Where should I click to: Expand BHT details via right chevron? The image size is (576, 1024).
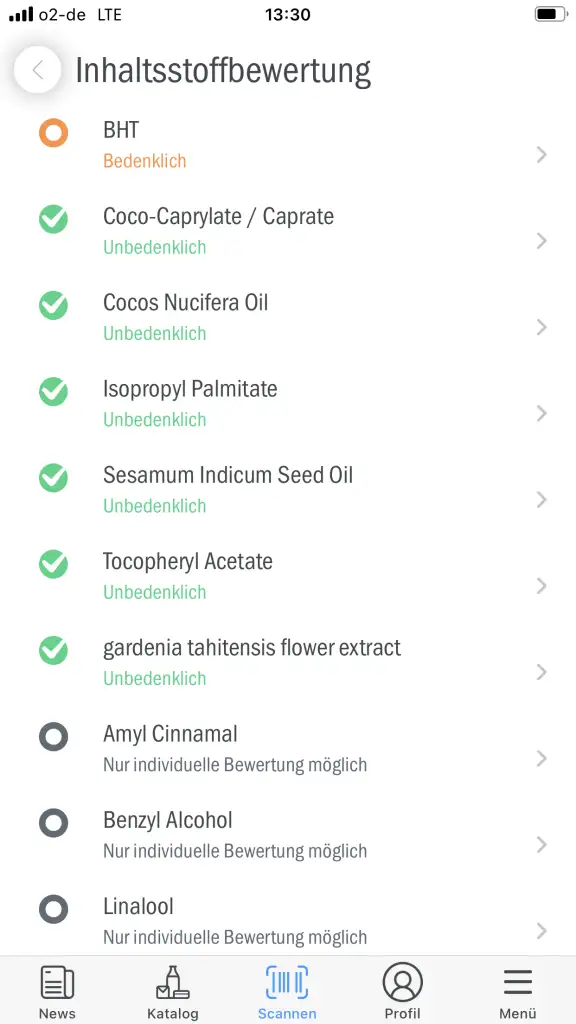(x=541, y=155)
